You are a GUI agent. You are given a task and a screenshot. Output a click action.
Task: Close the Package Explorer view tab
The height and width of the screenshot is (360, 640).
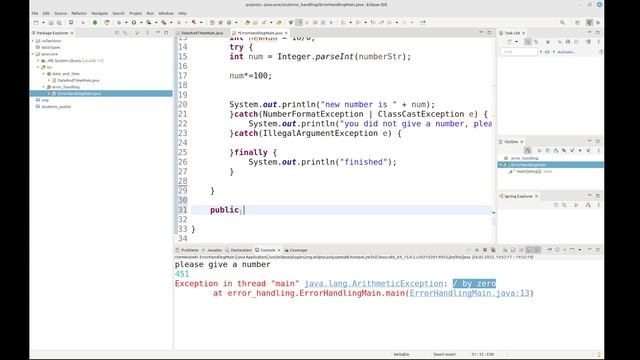tap(72, 33)
